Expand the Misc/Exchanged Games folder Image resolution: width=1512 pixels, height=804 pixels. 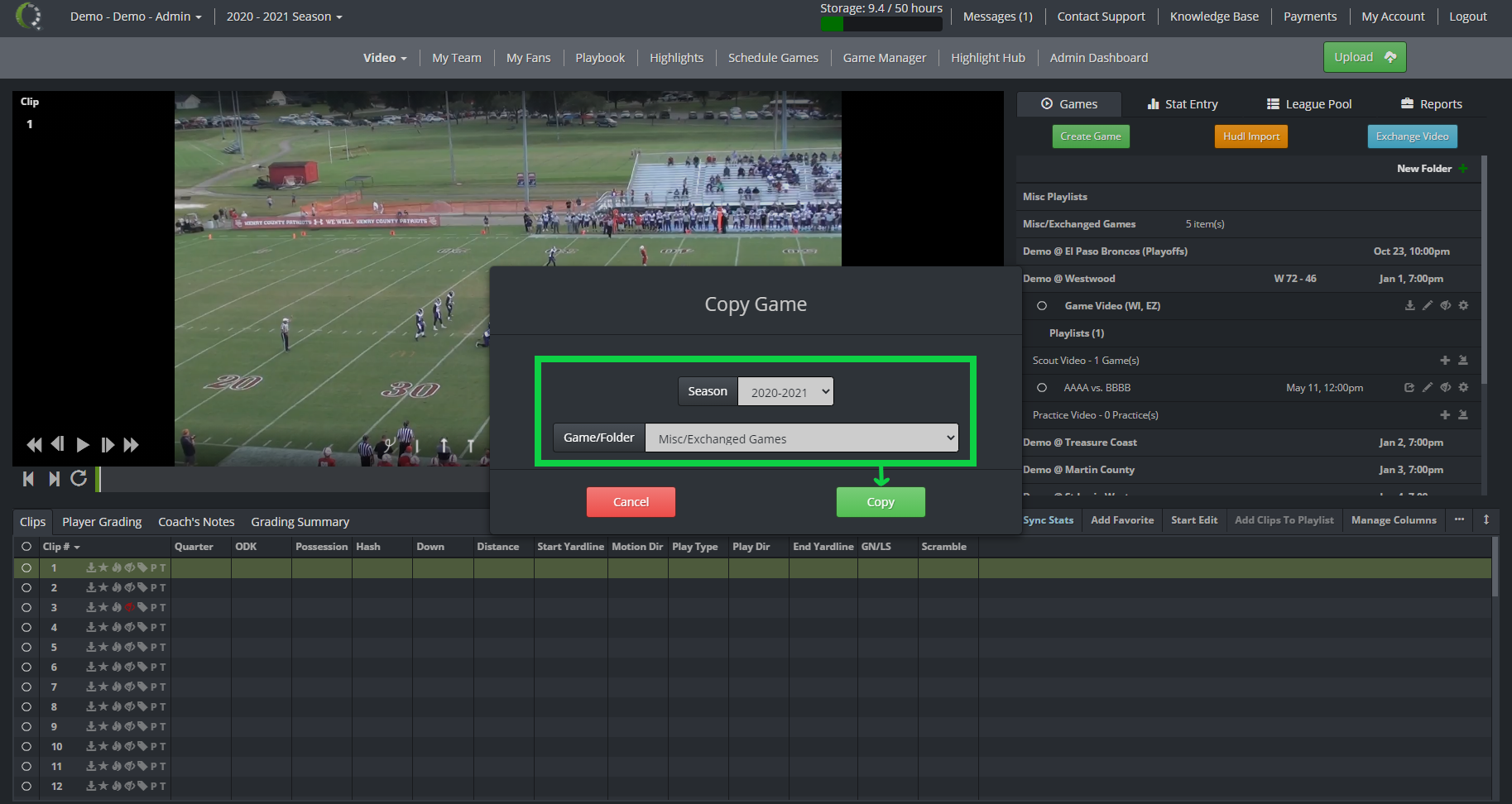click(1079, 223)
